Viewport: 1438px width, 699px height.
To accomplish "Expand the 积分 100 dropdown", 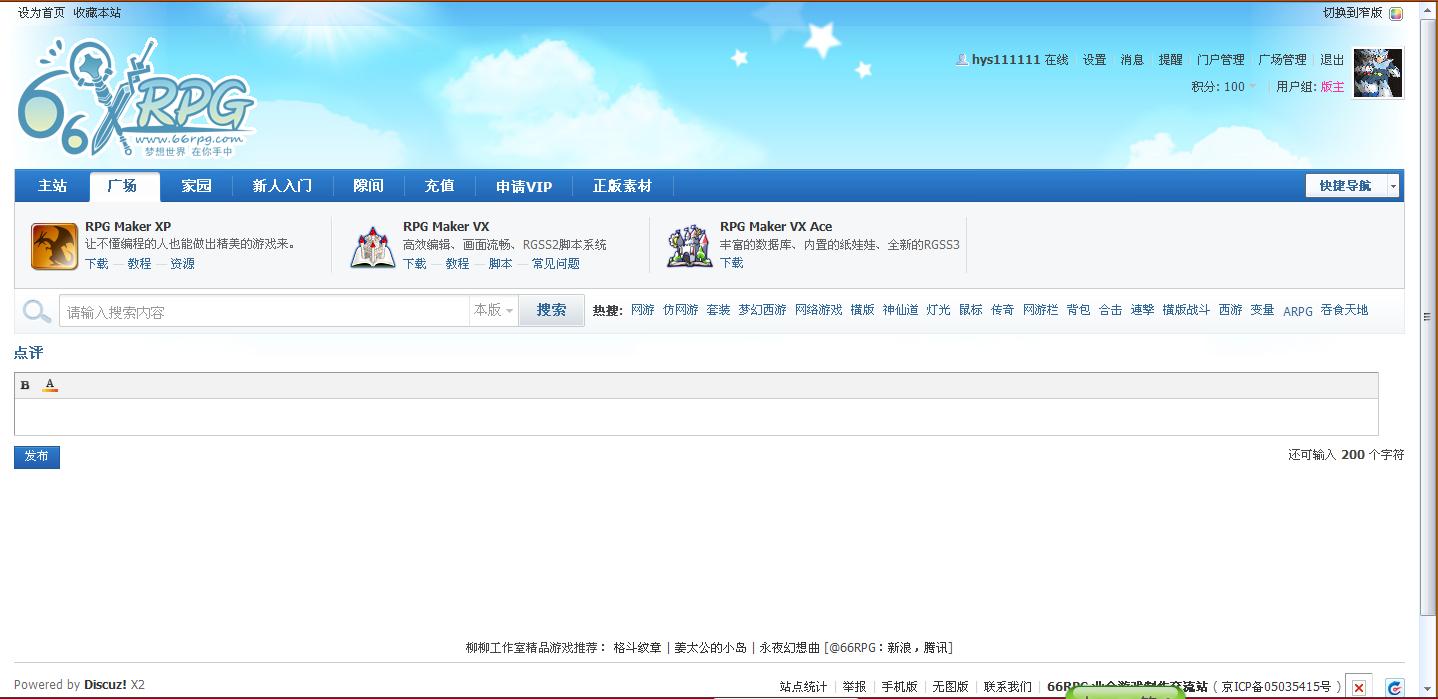I will click(1224, 87).
